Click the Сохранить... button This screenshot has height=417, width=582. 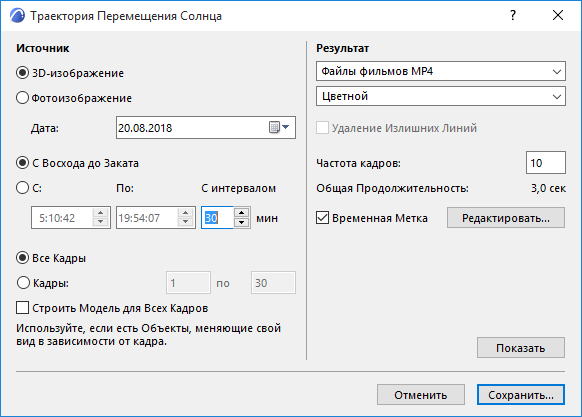tap(521, 394)
